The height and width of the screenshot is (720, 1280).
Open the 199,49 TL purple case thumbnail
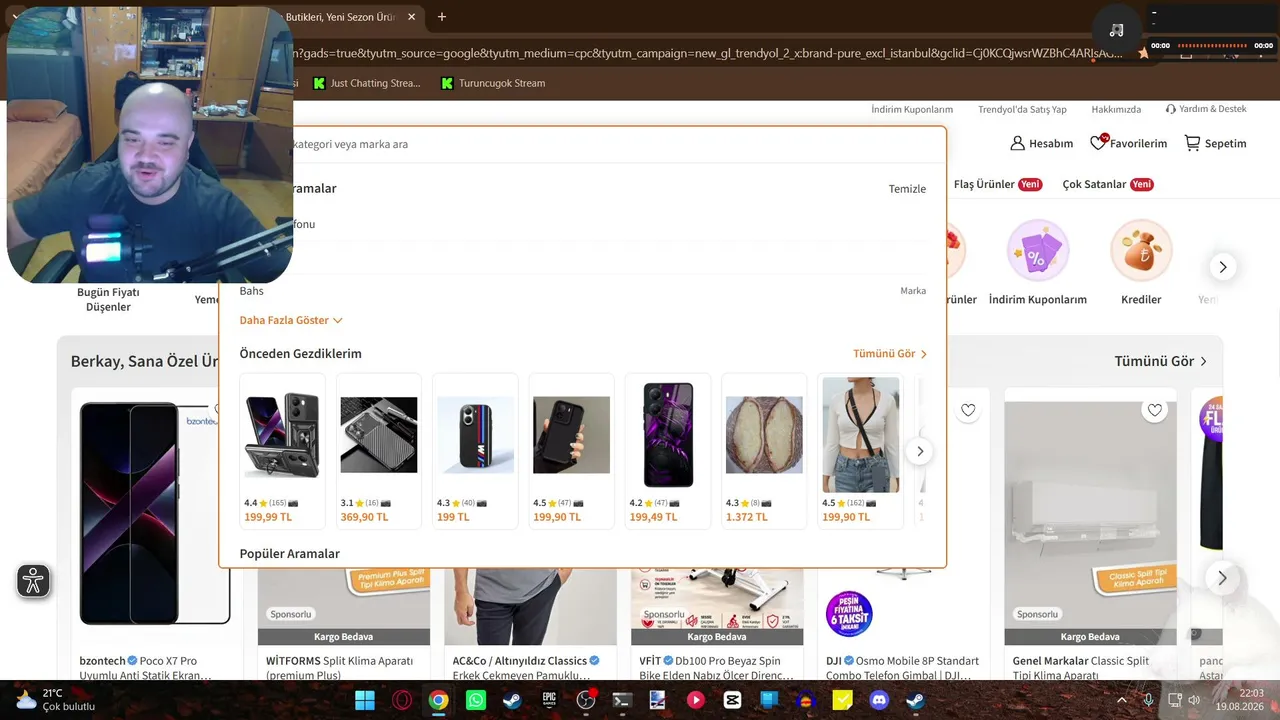[668, 434]
